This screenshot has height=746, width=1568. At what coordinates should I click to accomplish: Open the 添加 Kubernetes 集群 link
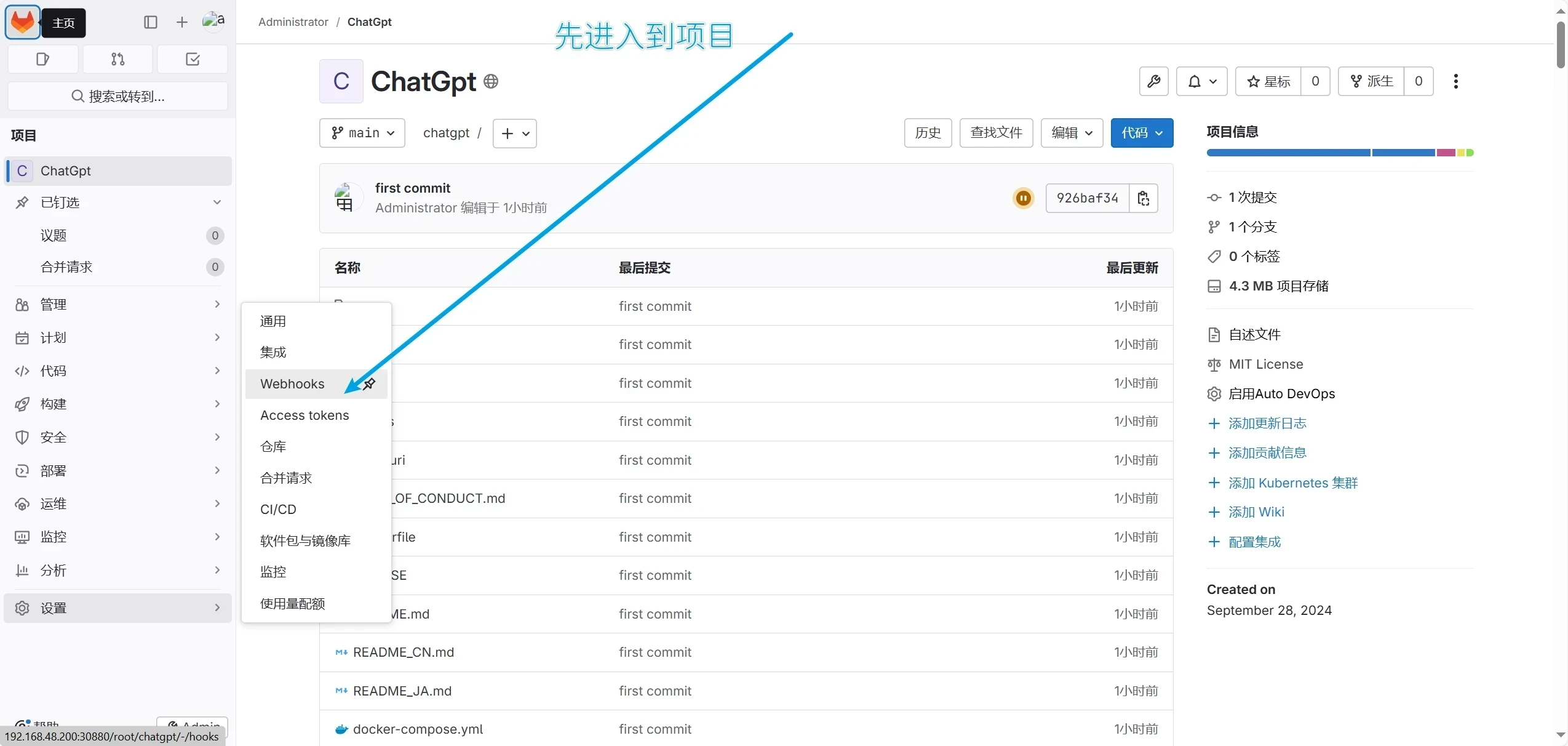pyautogui.click(x=1292, y=483)
